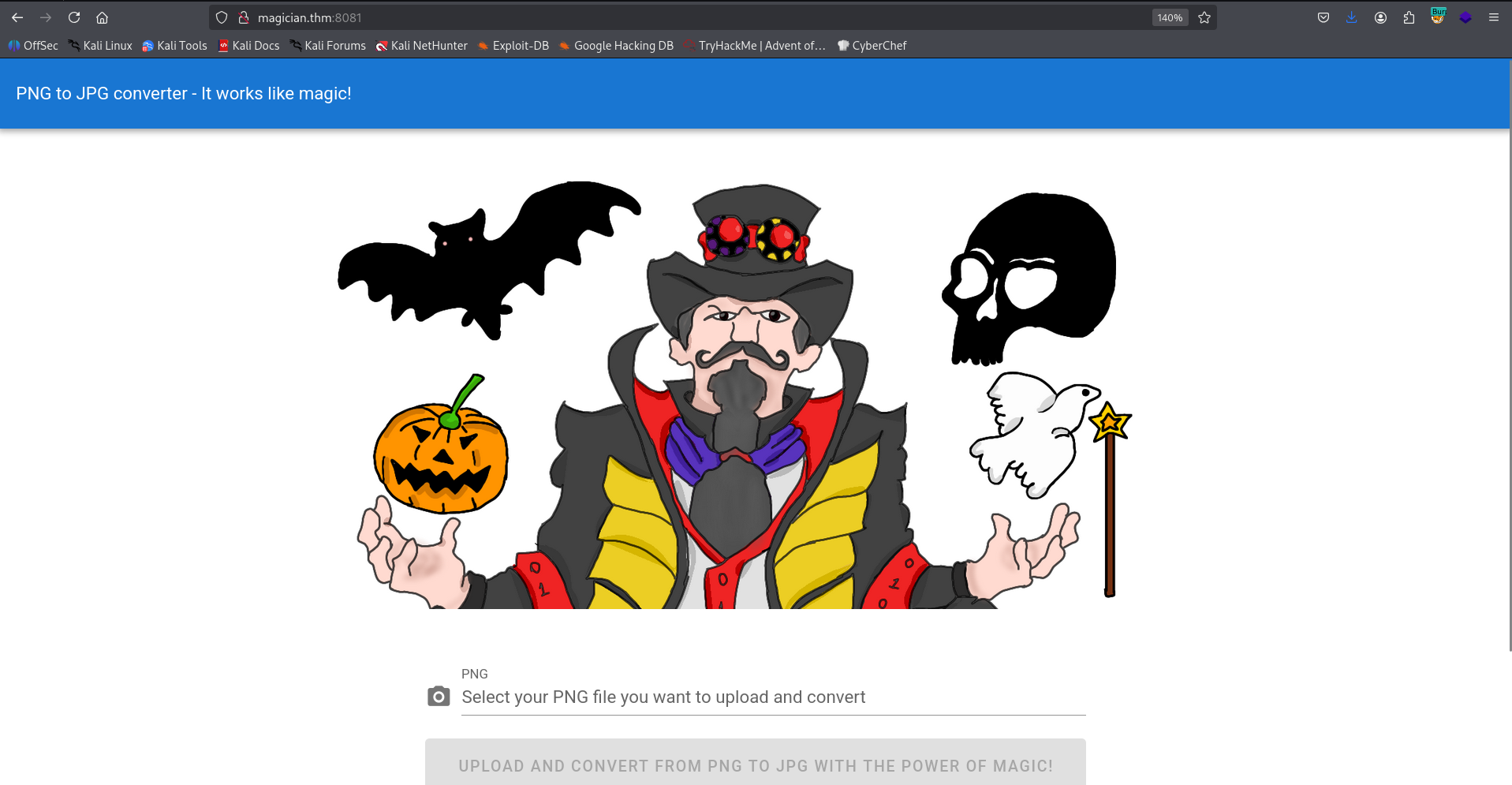The image size is (1512, 785).
Task: Reset the 140% zoom level indicator
Action: 1170,17
